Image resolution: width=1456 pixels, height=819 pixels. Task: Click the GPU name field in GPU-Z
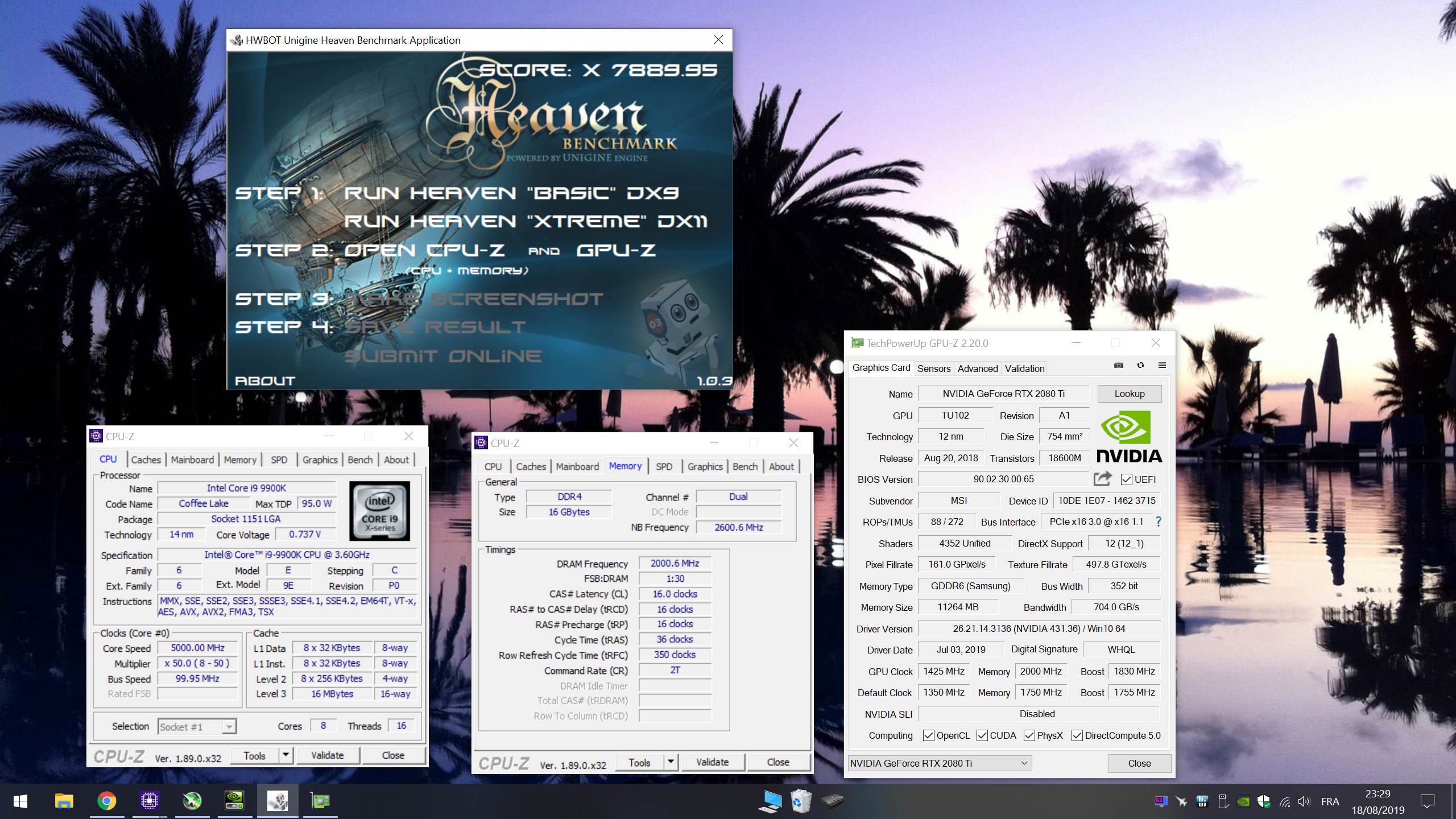coord(1003,394)
